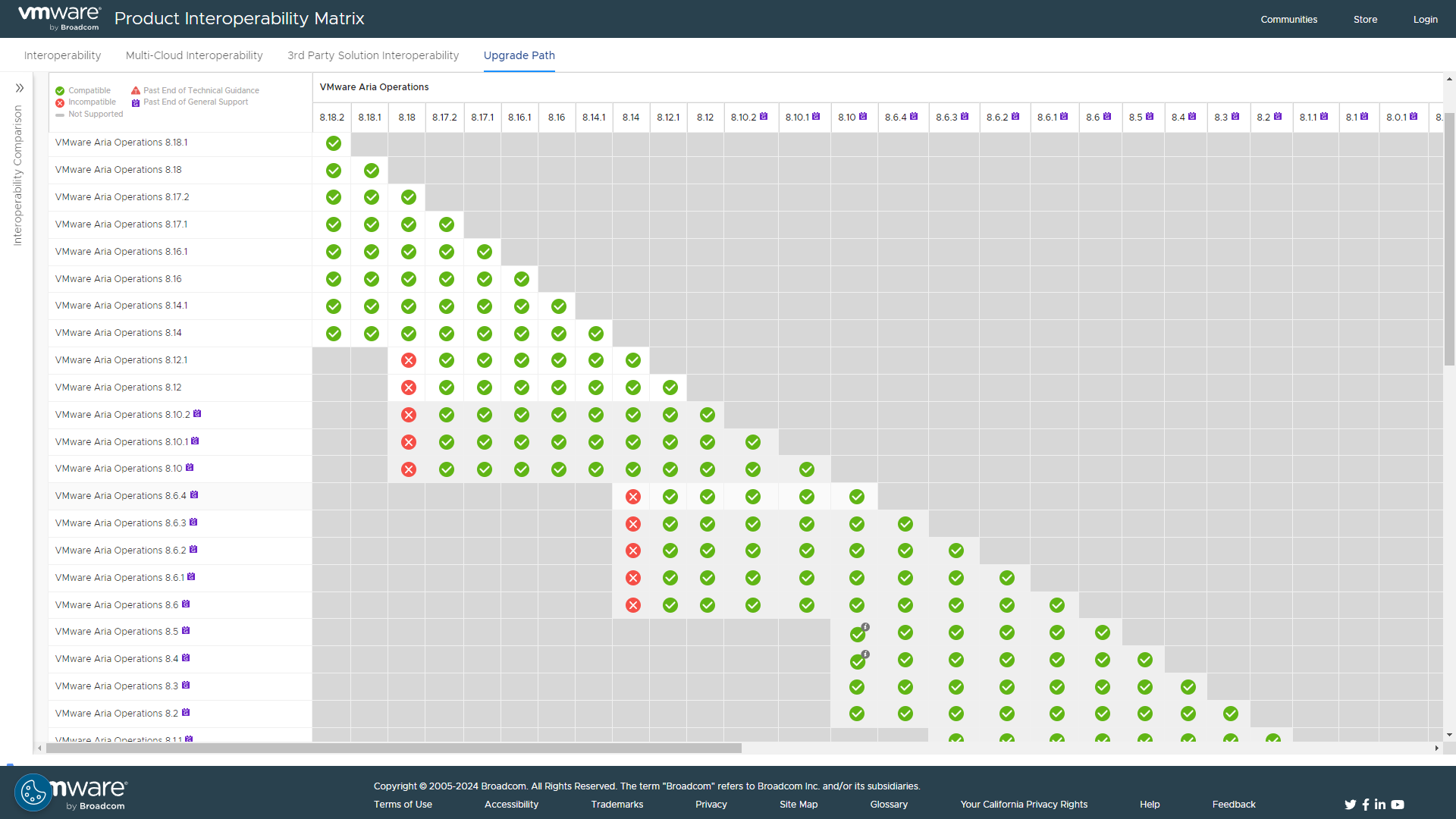Click the support badge next to 8.10.2 column header
The width and height of the screenshot is (1456, 819).
pos(764,117)
